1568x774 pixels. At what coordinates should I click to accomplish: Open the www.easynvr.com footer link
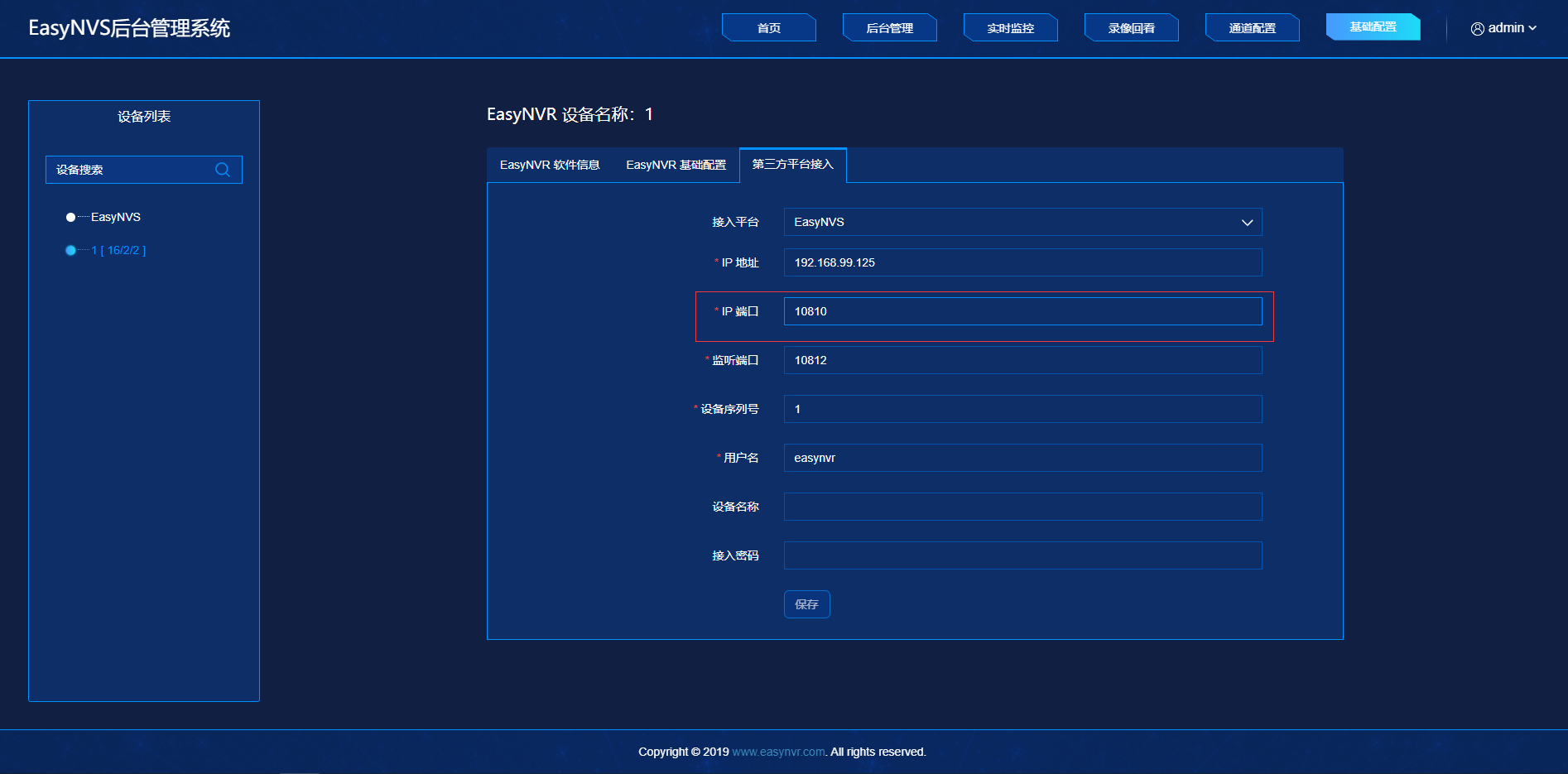(x=778, y=752)
